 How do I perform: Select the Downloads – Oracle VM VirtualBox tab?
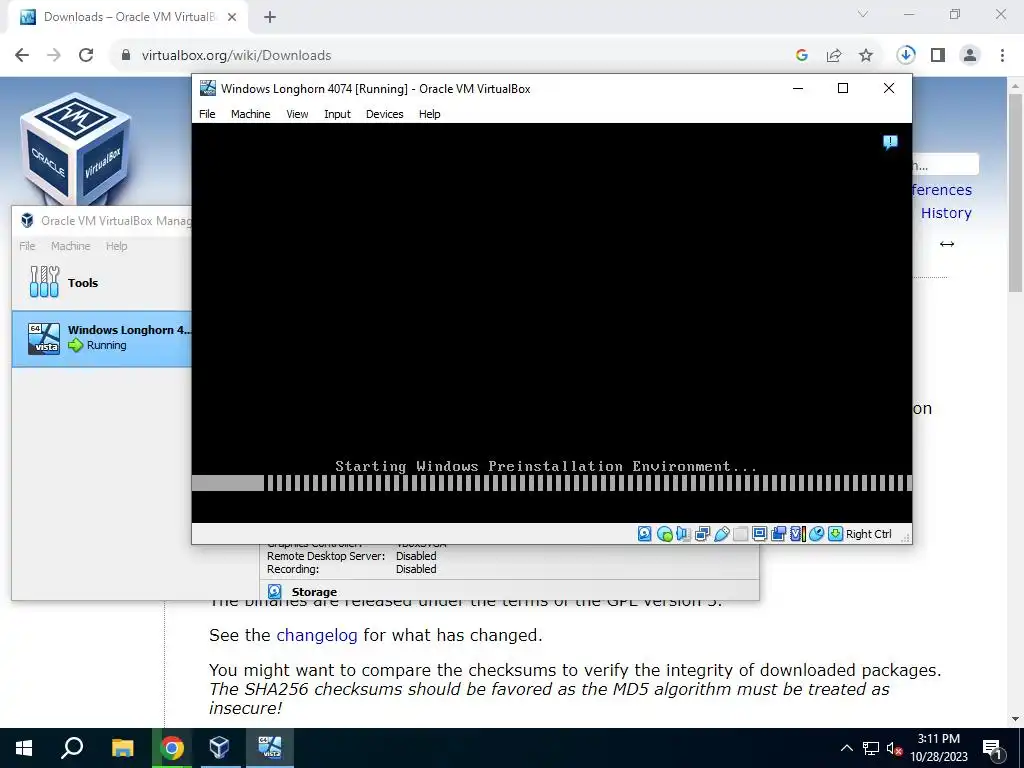[129, 17]
